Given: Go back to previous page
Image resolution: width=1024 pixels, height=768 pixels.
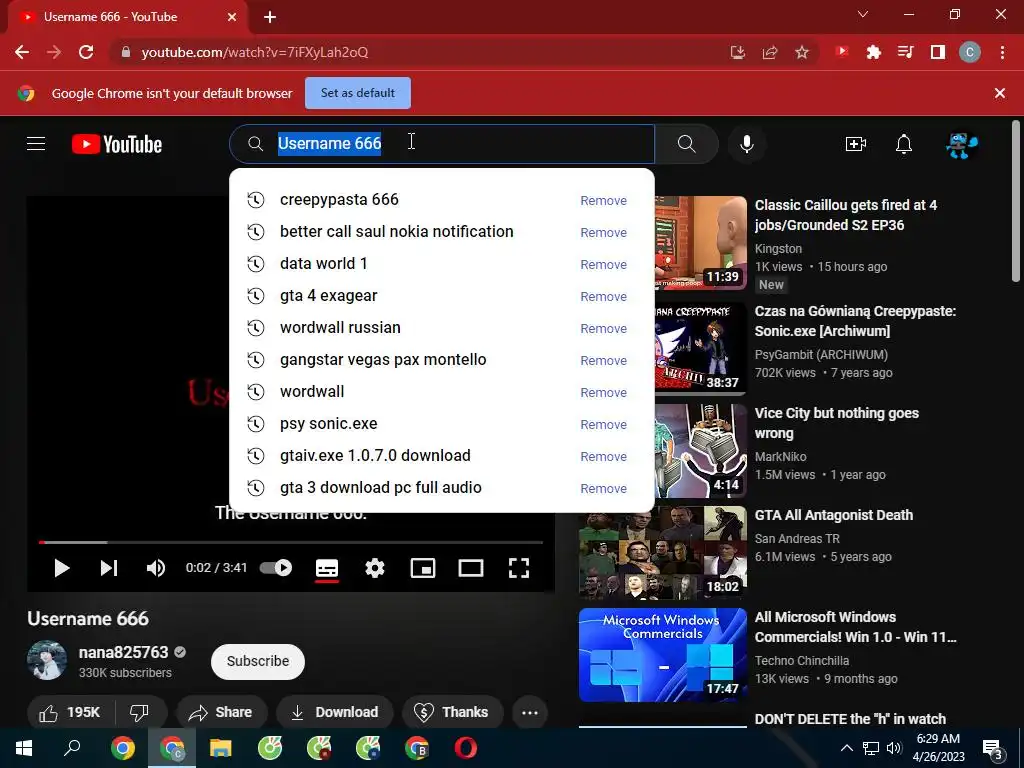Looking at the screenshot, I should pos(22,52).
